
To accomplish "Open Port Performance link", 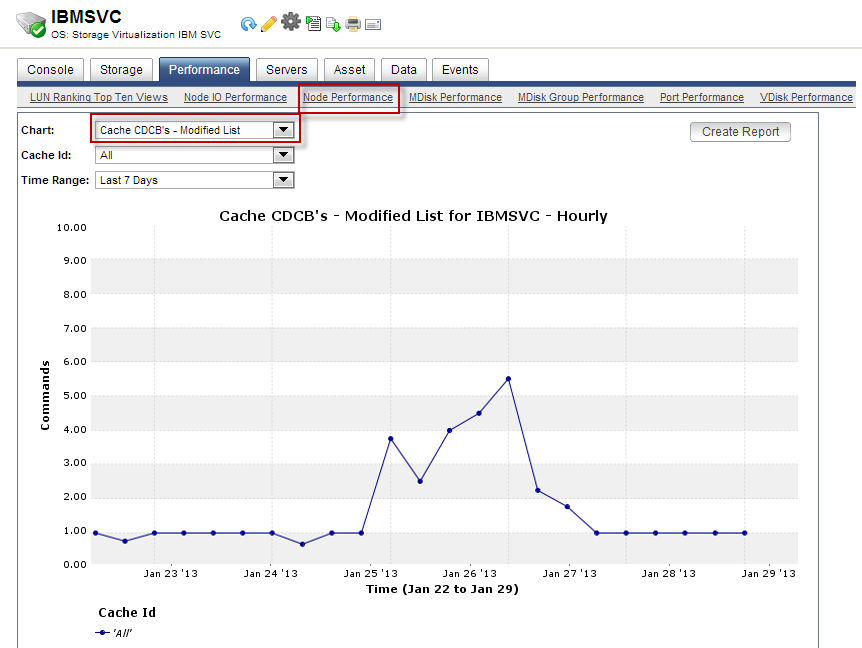I will (701, 97).
